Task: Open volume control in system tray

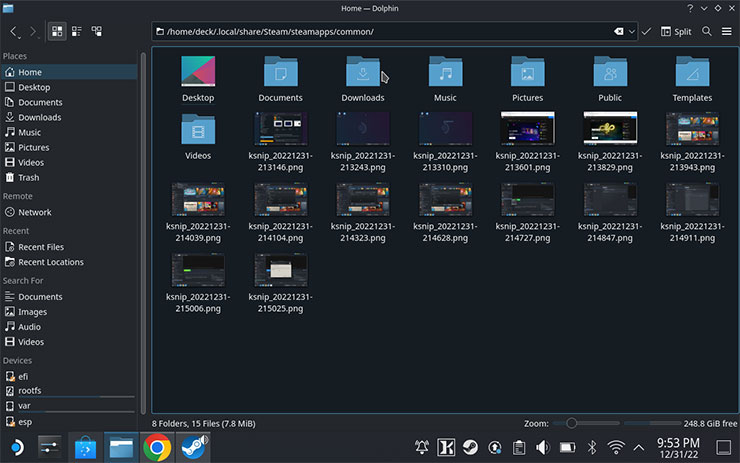Action: [543, 447]
